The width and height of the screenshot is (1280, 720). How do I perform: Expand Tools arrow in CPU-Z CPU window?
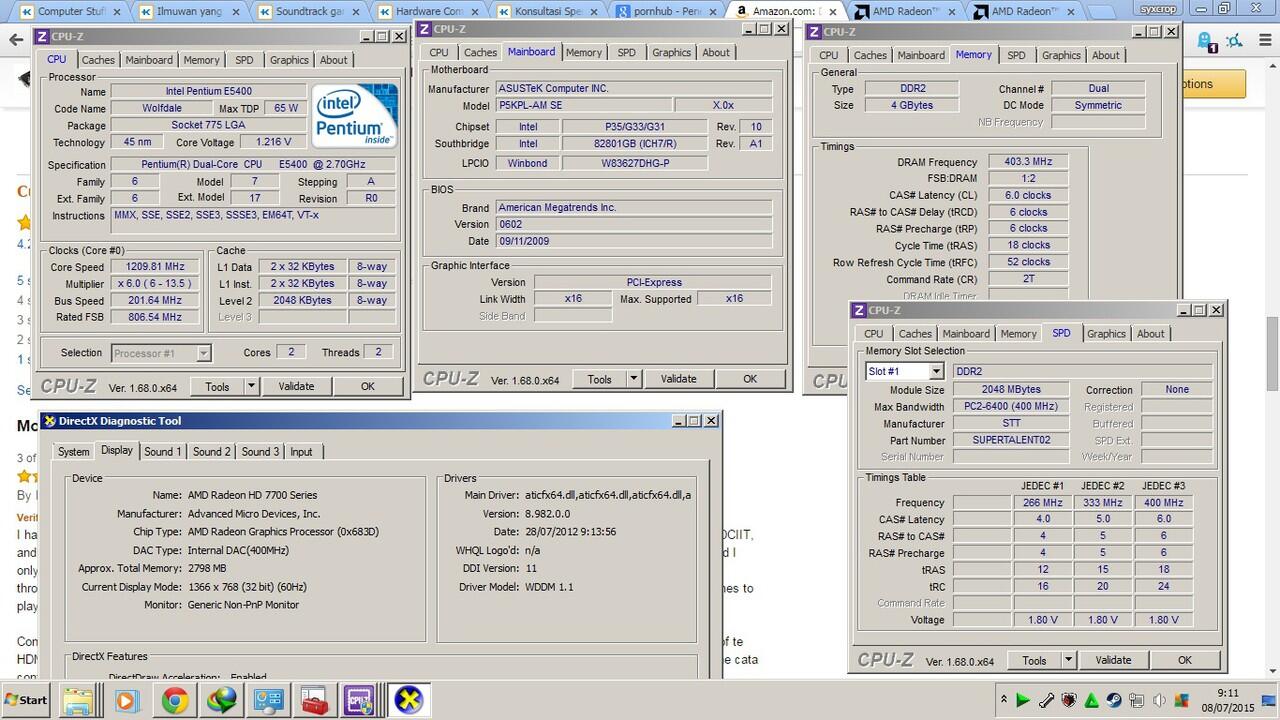[x=250, y=386]
